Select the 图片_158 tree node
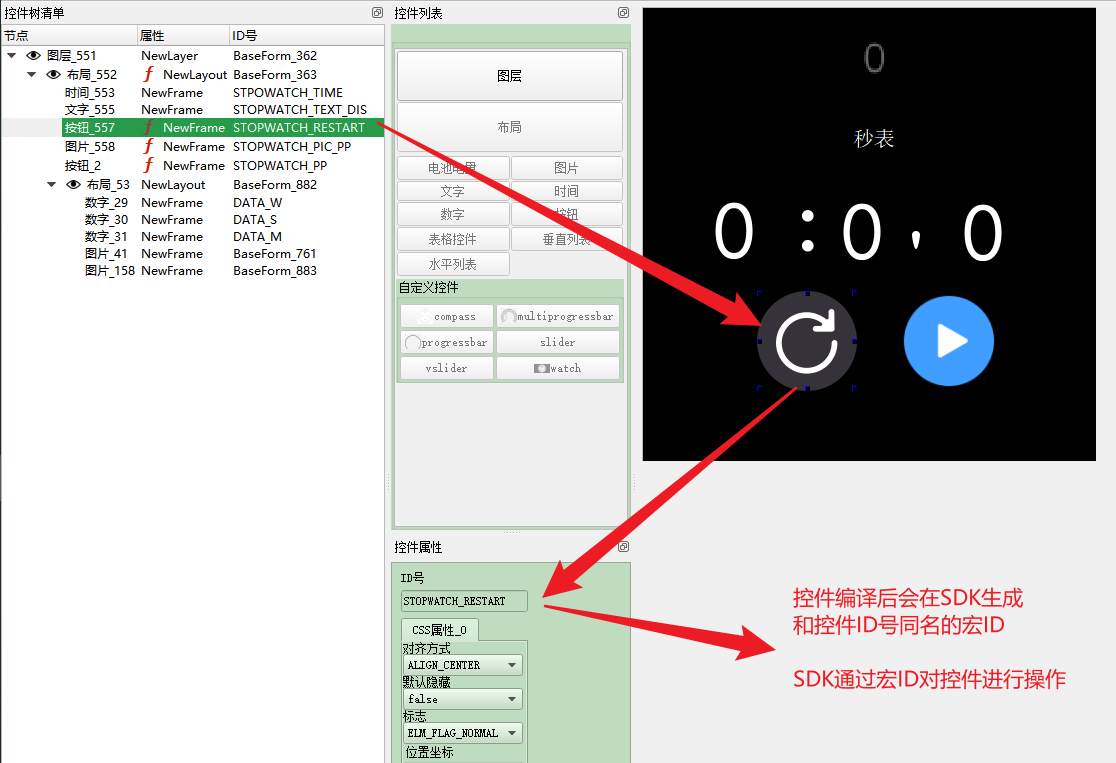This screenshot has width=1116, height=763. click(x=110, y=270)
